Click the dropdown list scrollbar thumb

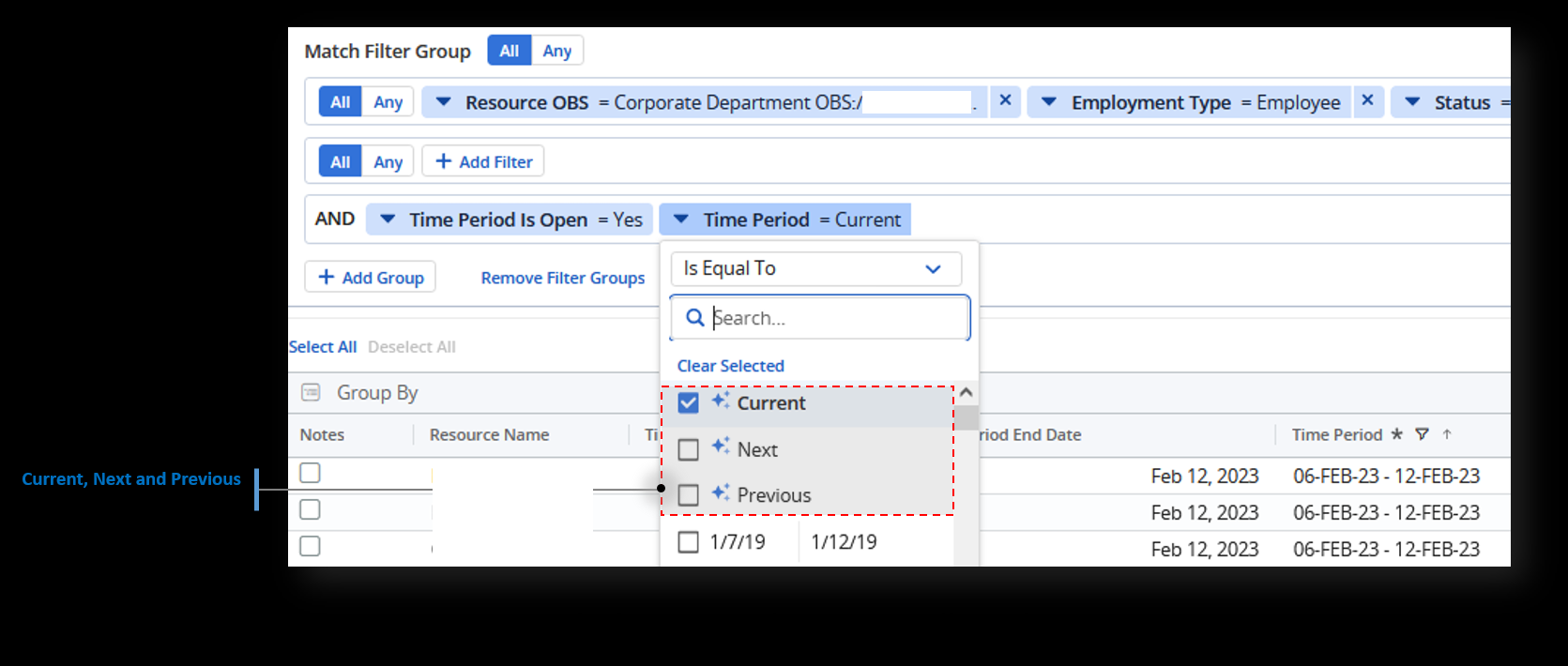967,417
